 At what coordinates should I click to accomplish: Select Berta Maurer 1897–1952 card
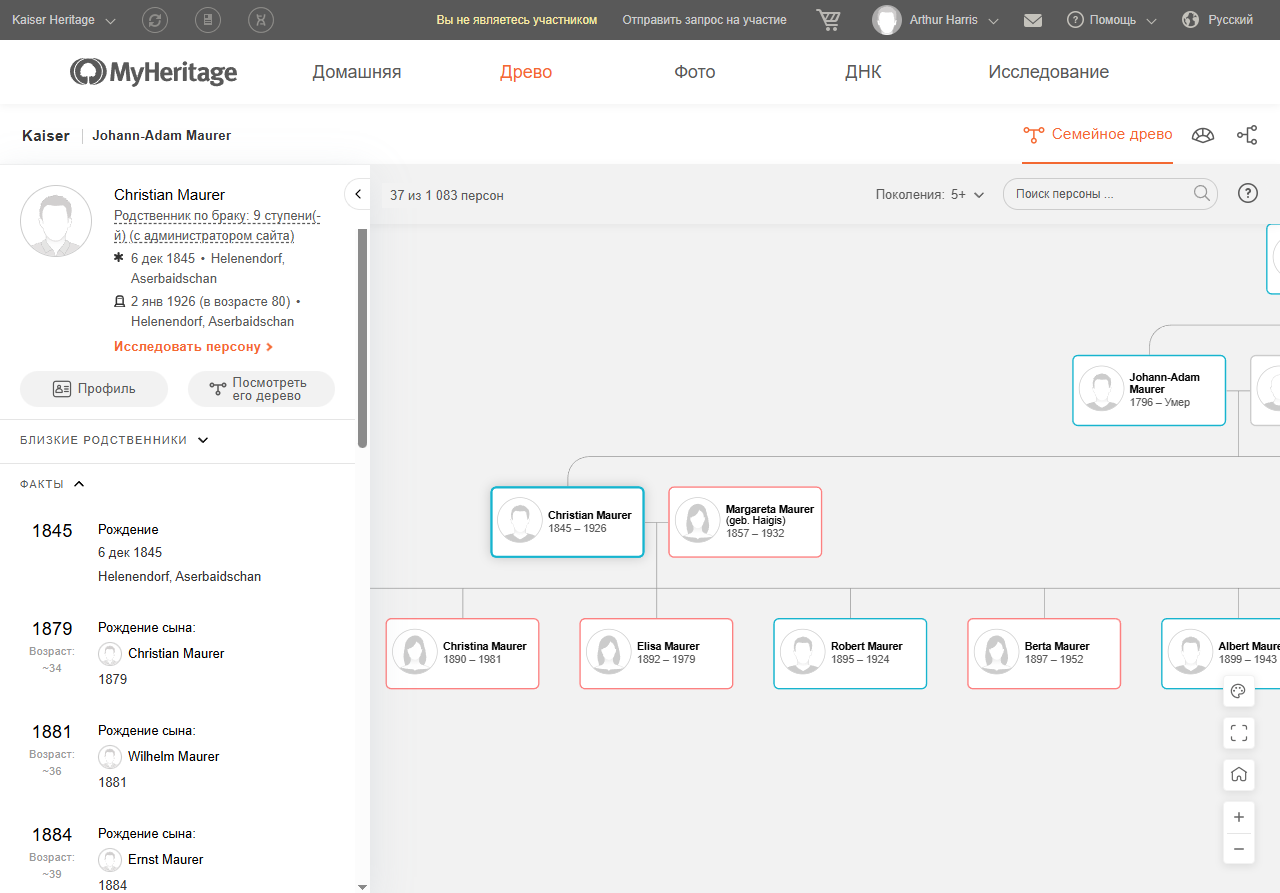(x=1044, y=653)
